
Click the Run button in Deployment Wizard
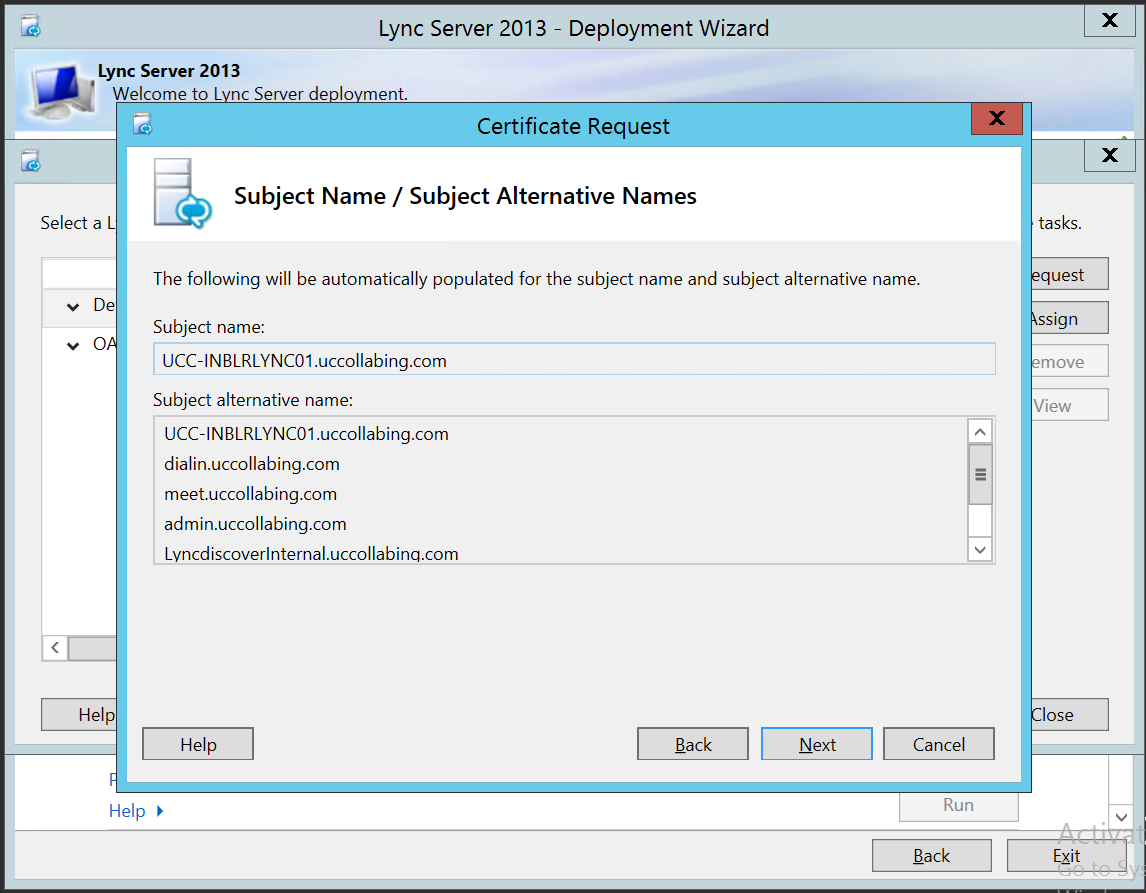[x=958, y=805]
